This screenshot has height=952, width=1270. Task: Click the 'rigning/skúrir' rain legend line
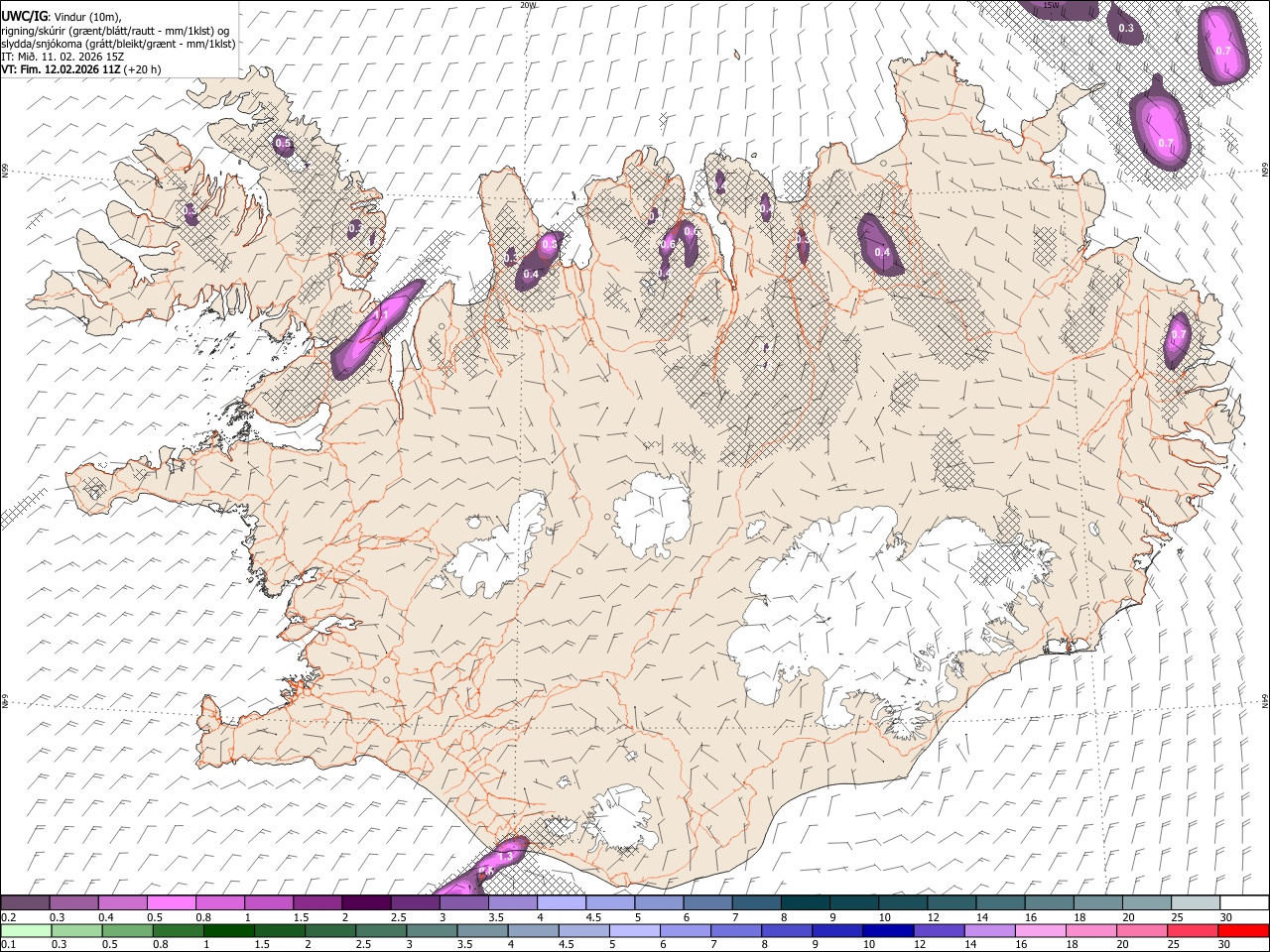click(115, 30)
